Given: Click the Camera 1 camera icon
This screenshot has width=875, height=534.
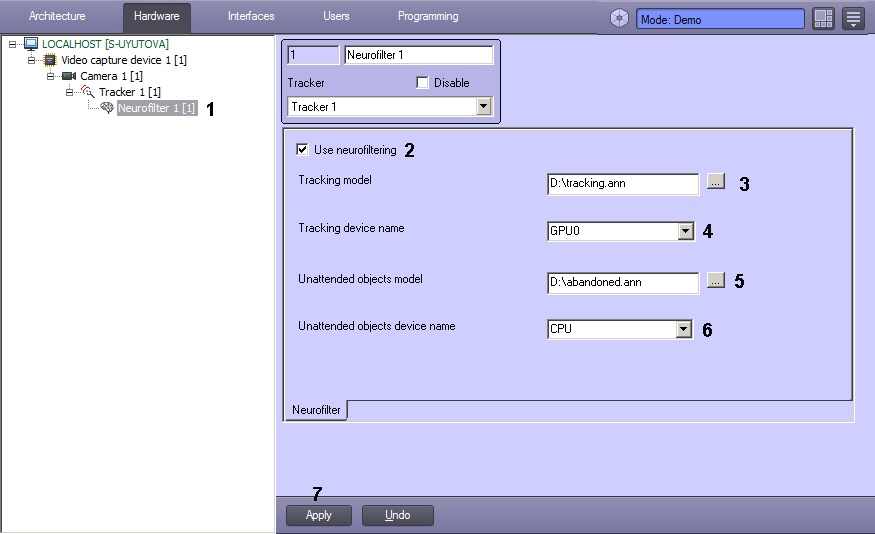Looking at the screenshot, I should click(x=69, y=76).
